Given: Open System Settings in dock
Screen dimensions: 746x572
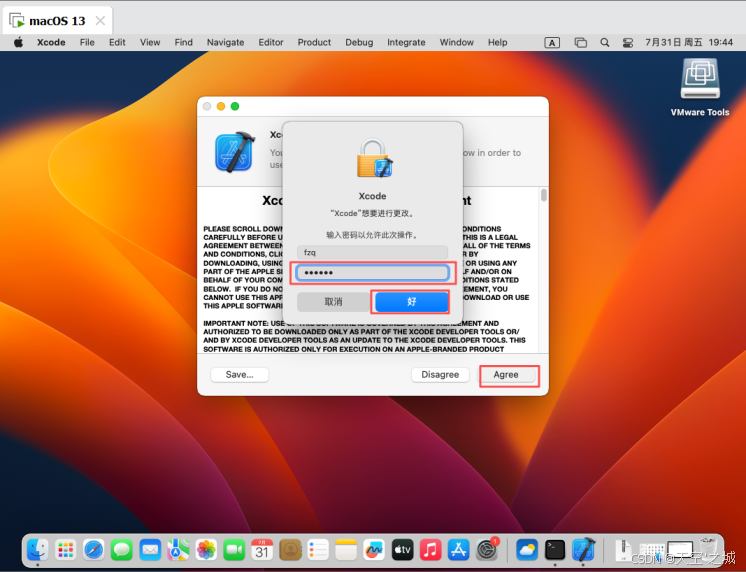Looking at the screenshot, I should (487, 550).
